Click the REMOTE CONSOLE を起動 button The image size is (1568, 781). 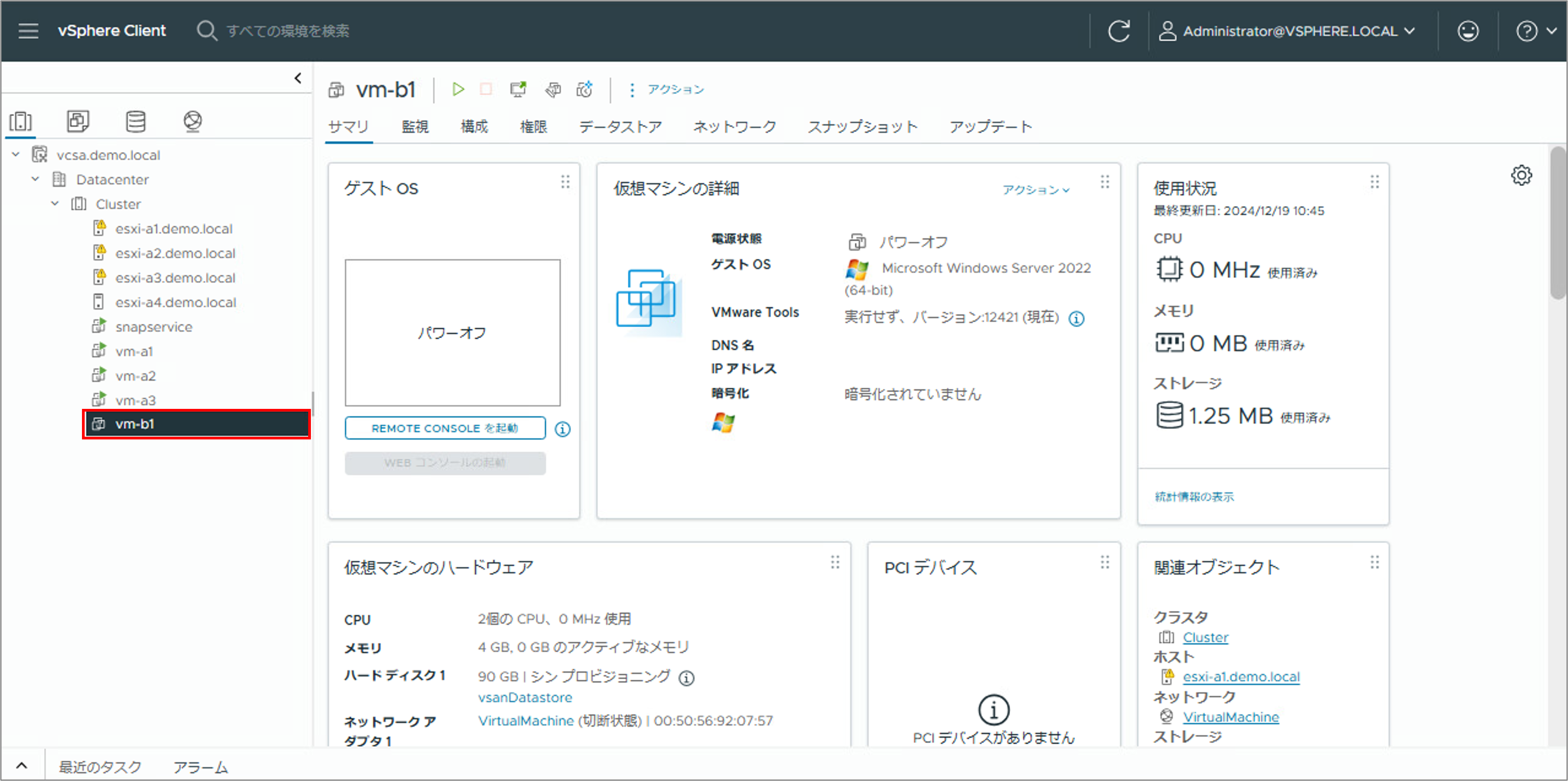(x=445, y=428)
